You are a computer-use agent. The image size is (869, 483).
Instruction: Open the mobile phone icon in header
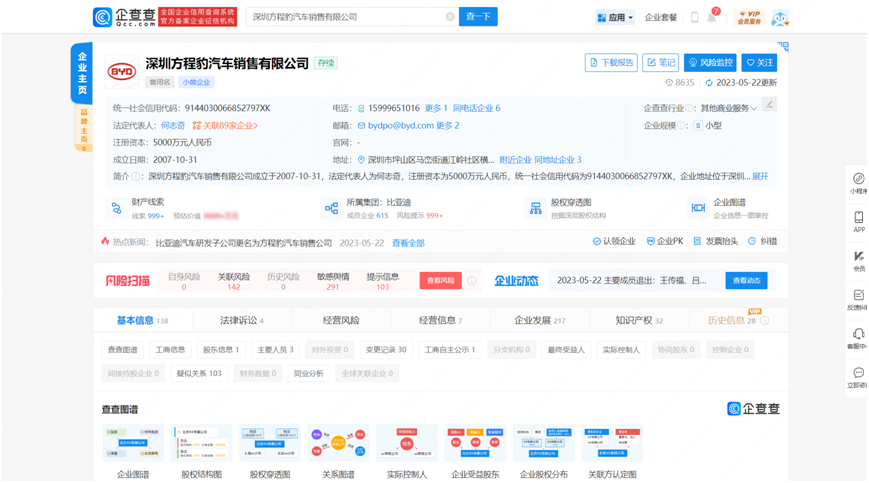[x=693, y=17]
